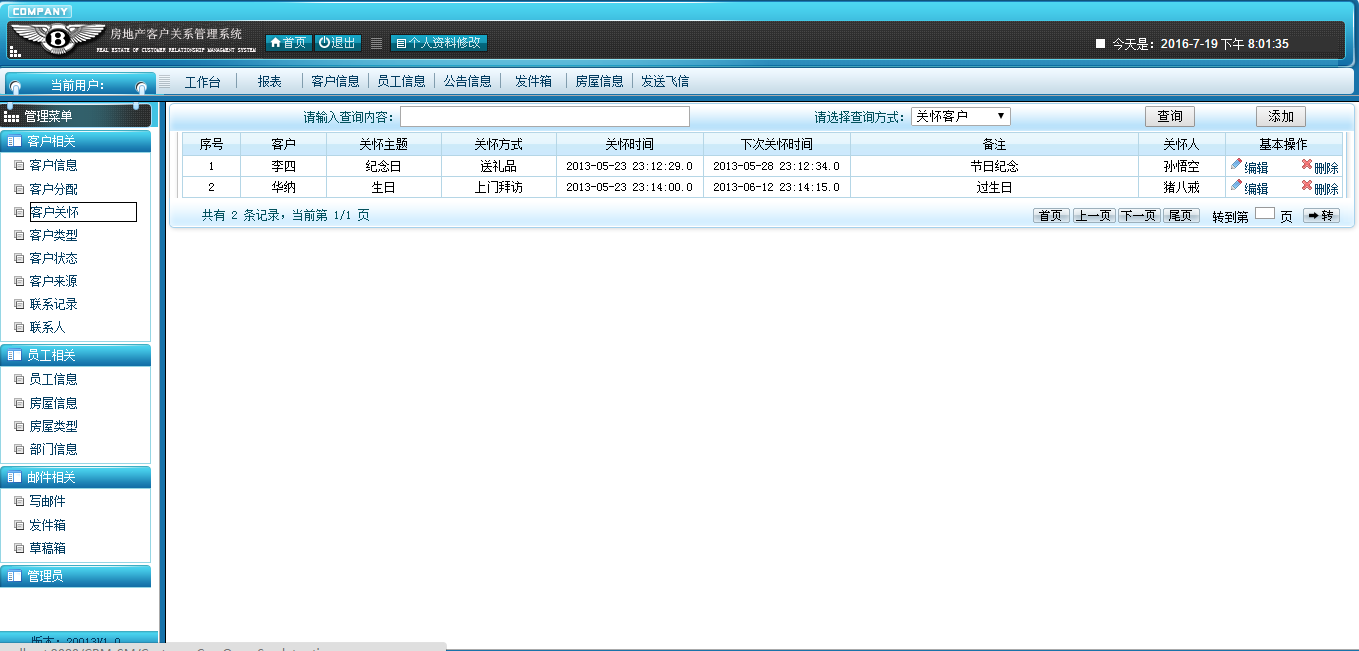The height and width of the screenshot is (651, 1359).
Task: Click the 上一页 previous page button
Action: (1094, 215)
